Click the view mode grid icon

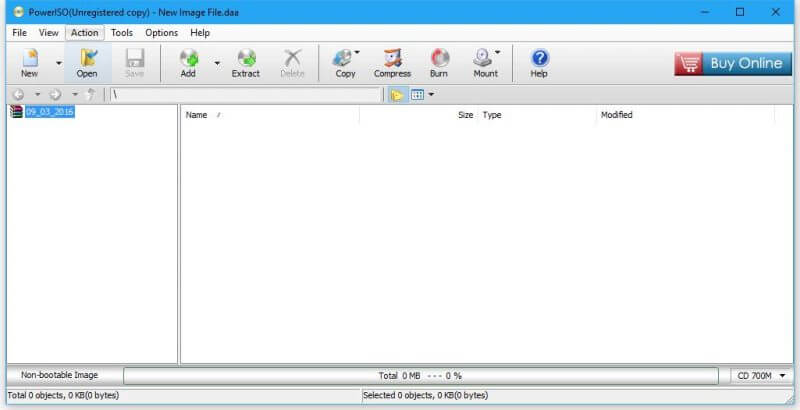point(417,94)
